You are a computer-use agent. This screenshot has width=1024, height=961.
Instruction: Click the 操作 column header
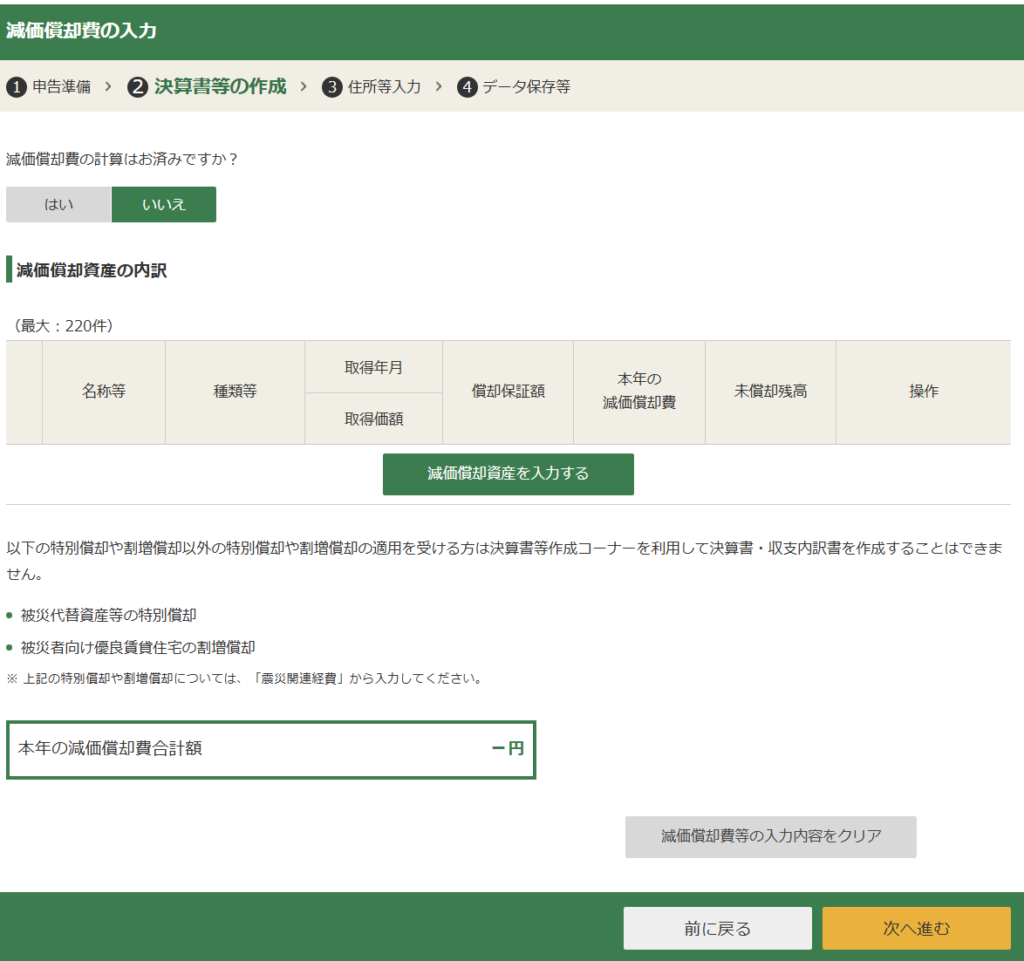923,392
